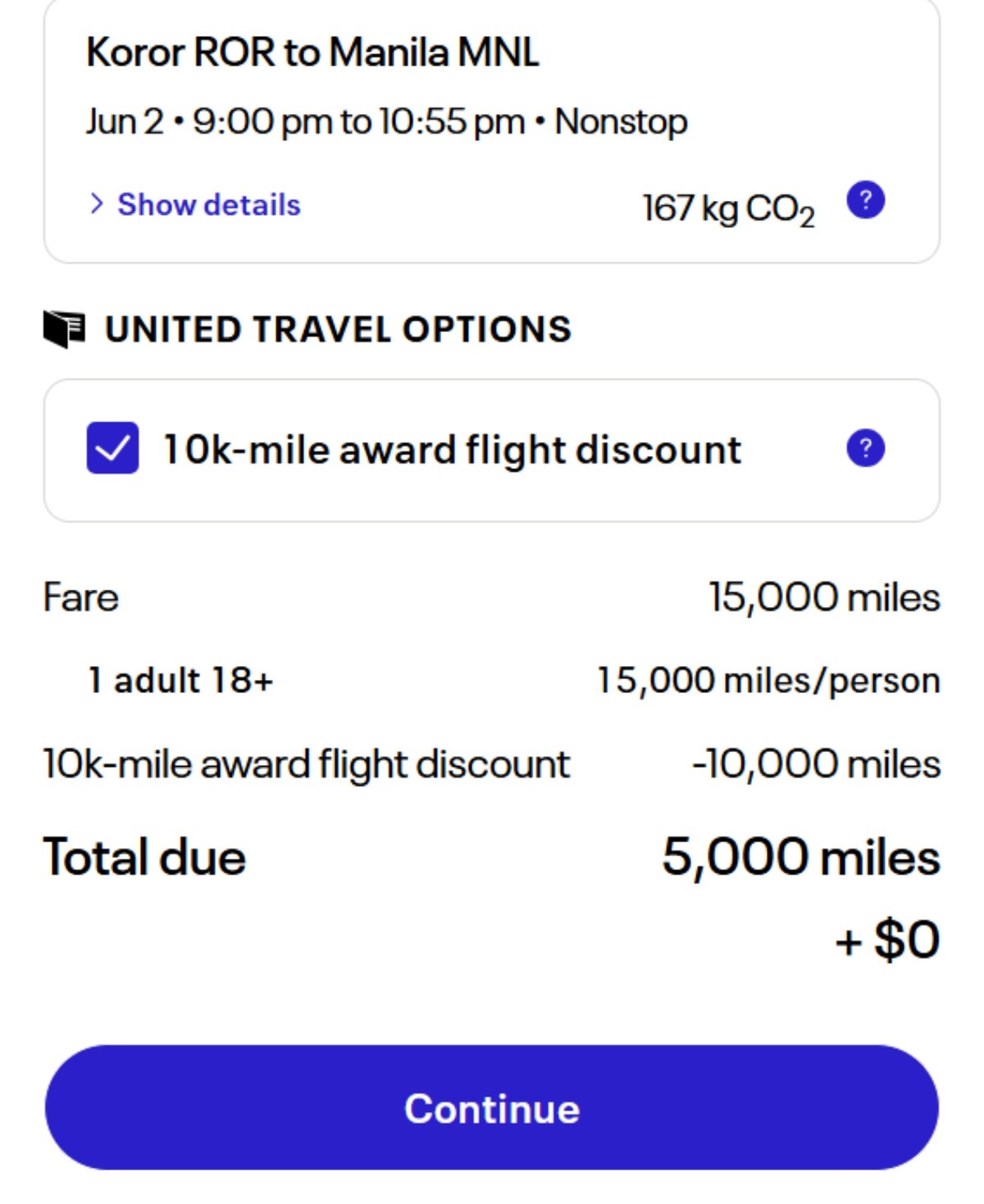Select the Koror ROR to Manila MNL heading
Image resolution: width=984 pixels, height=1204 pixels.
pyautogui.click(x=312, y=52)
